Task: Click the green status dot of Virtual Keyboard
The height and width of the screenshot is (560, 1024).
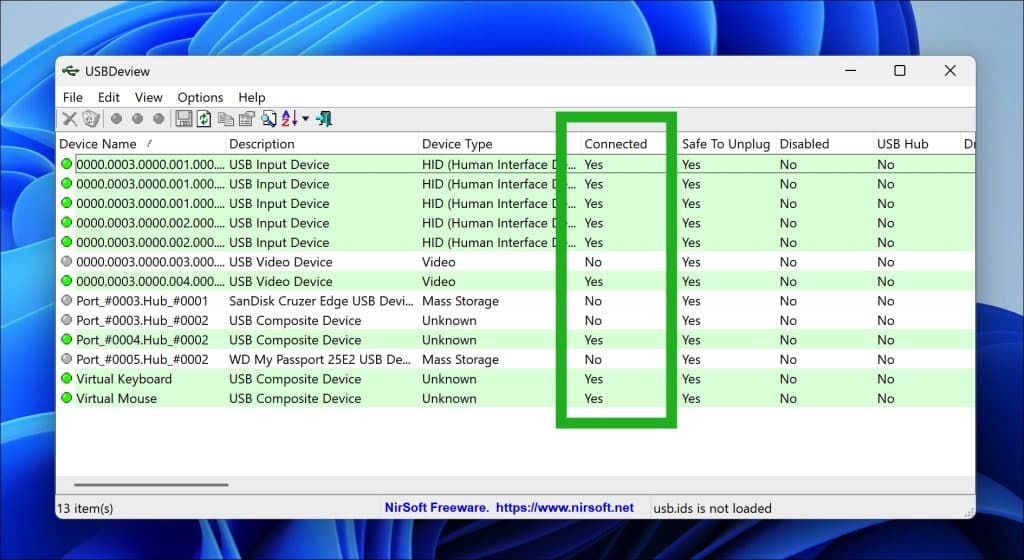Action: (x=67, y=379)
